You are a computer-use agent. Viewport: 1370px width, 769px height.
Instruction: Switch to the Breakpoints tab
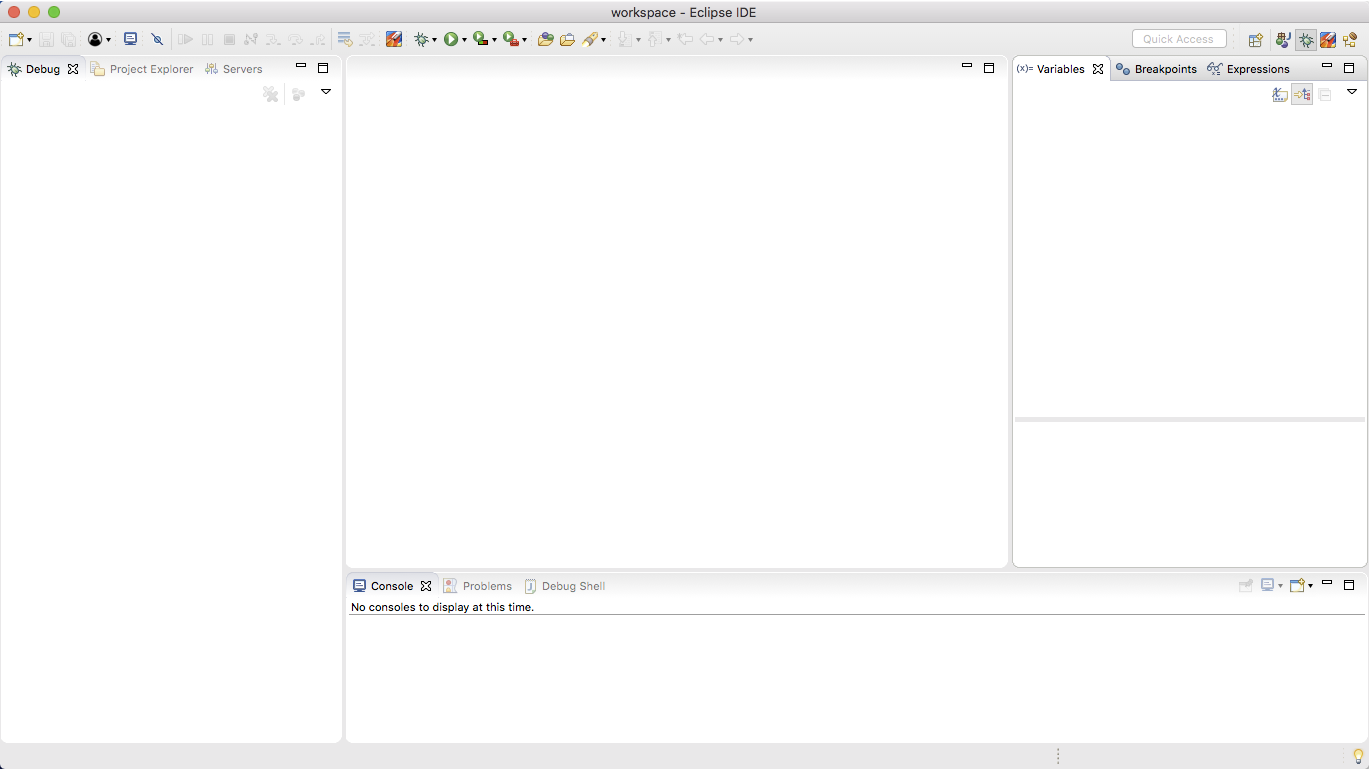(1156, 69)
